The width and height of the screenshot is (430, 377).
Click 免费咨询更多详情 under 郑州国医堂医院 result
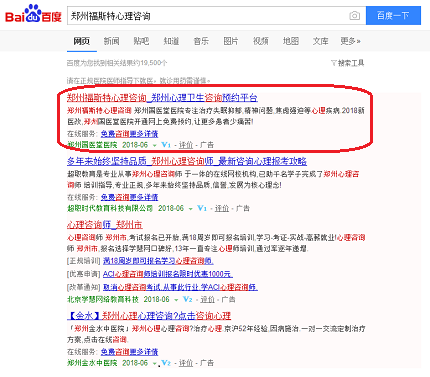click(x=129, y=134)
